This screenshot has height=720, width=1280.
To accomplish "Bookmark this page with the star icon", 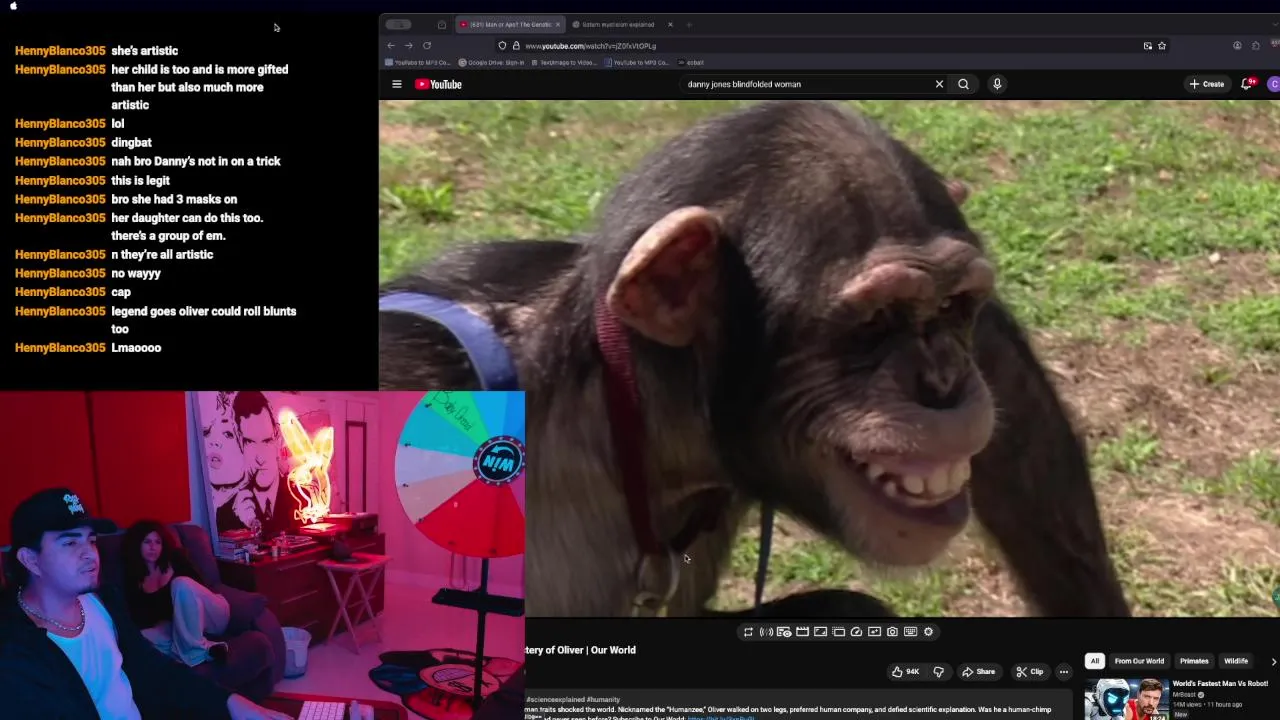I will coord(1162,45).
